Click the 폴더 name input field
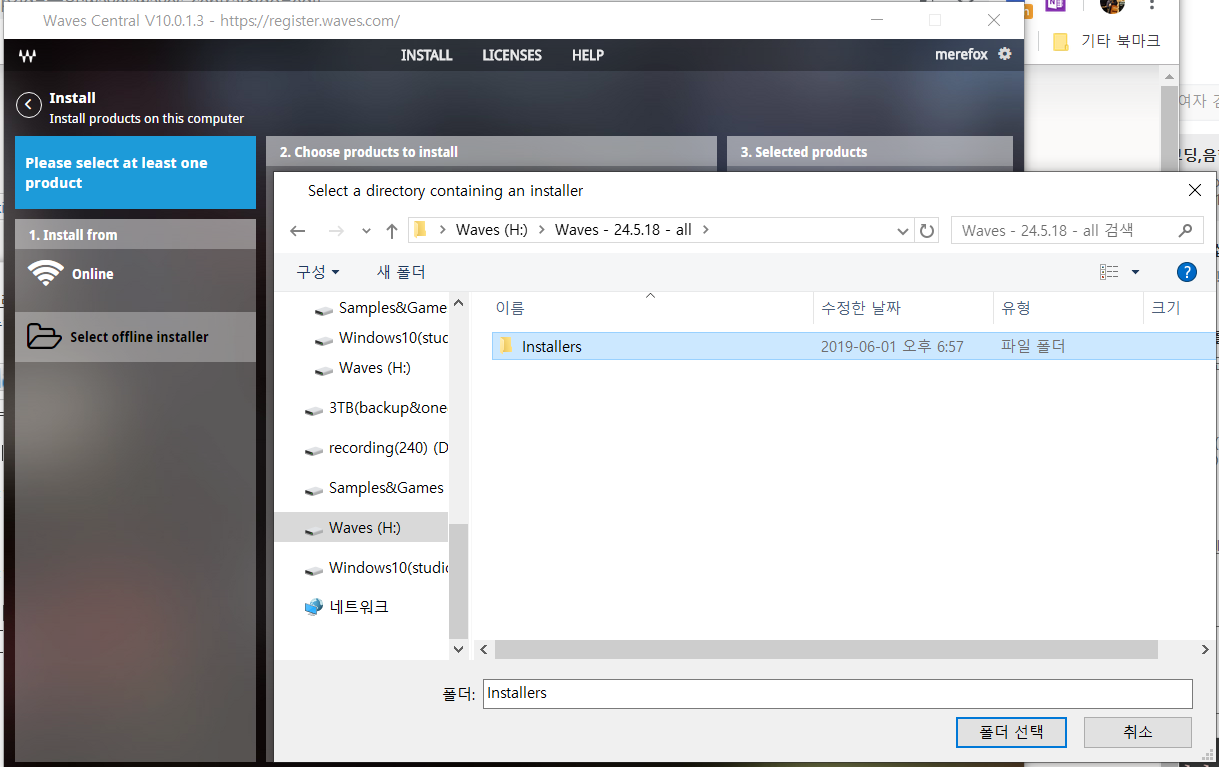Image resolution: width=1219 pixels, height=767 pixels. [x=837, y=693]
